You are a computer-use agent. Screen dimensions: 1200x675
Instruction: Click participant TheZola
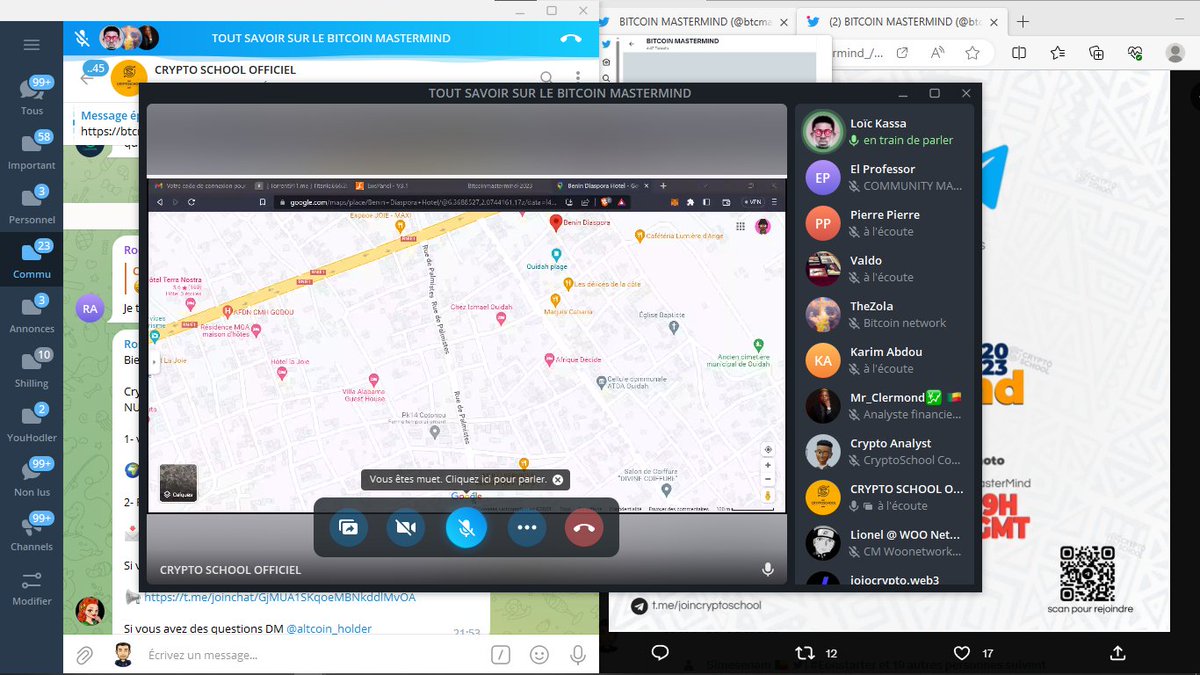tap(886, 314)
